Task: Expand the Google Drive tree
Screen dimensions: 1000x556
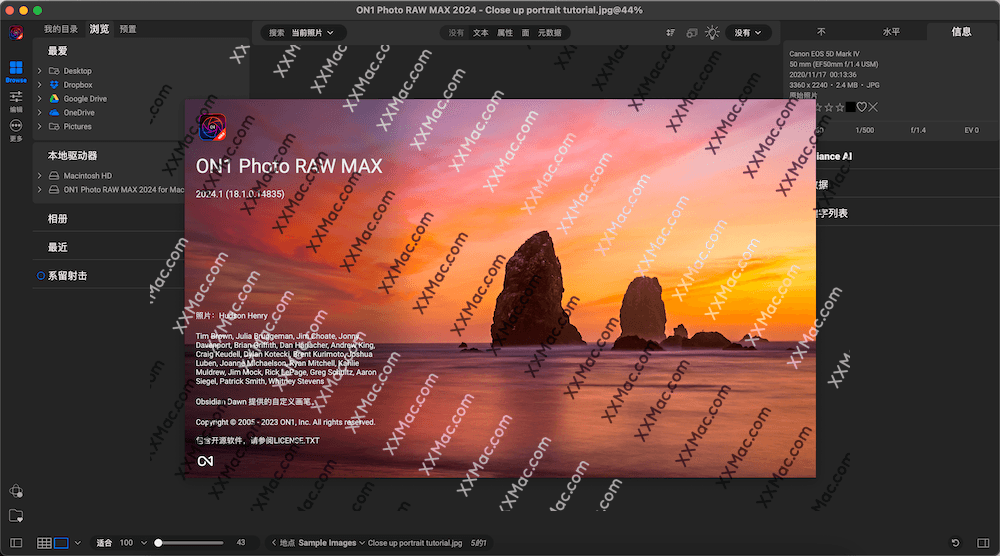Action: coord(40,99)
